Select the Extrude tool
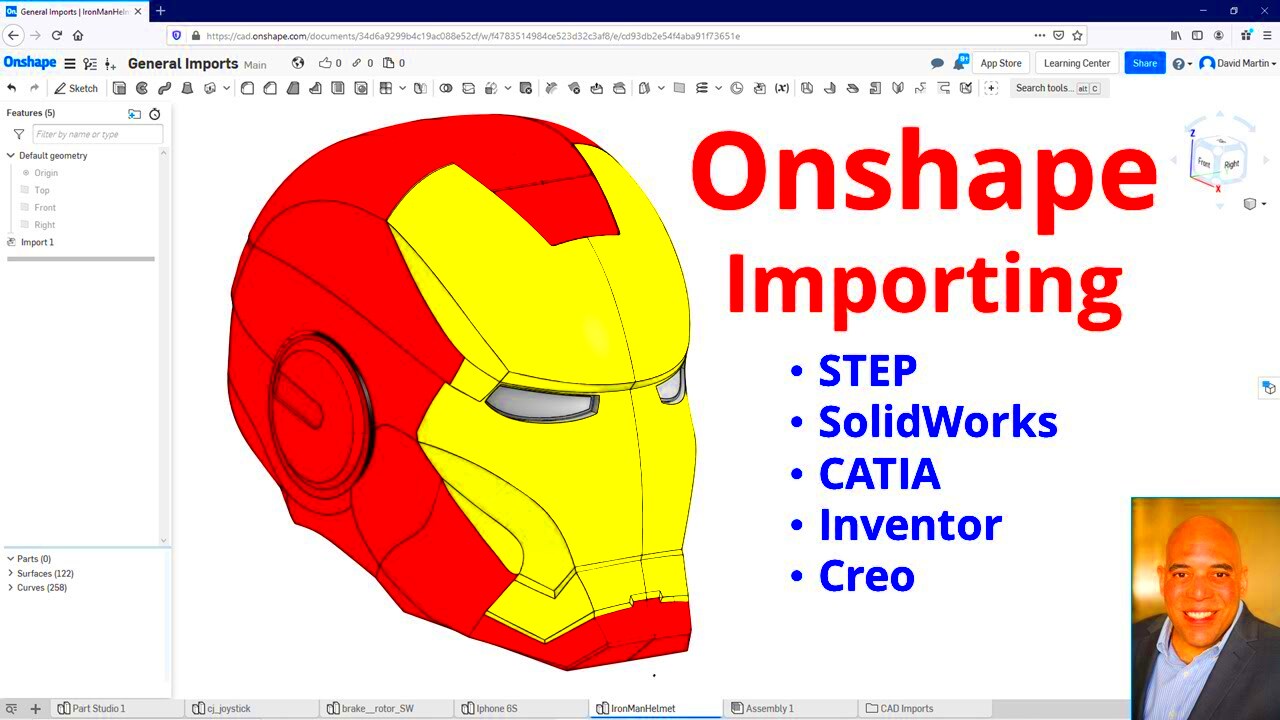Image resolution: width=1280 pixels, height=720 pixels. click(x=119, y=88)
